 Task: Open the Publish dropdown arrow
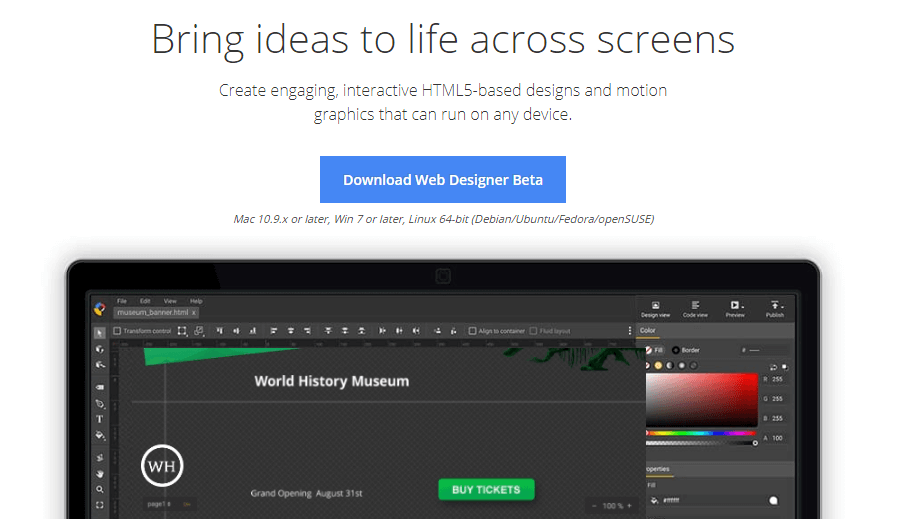click(x=782, y=306)
